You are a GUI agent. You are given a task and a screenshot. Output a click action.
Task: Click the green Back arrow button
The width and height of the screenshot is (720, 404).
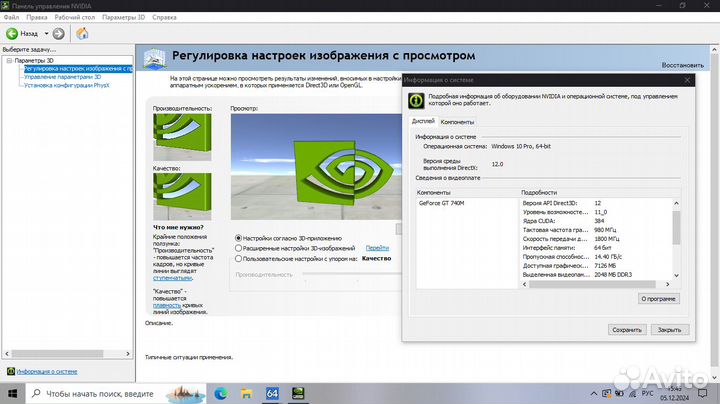12,34
